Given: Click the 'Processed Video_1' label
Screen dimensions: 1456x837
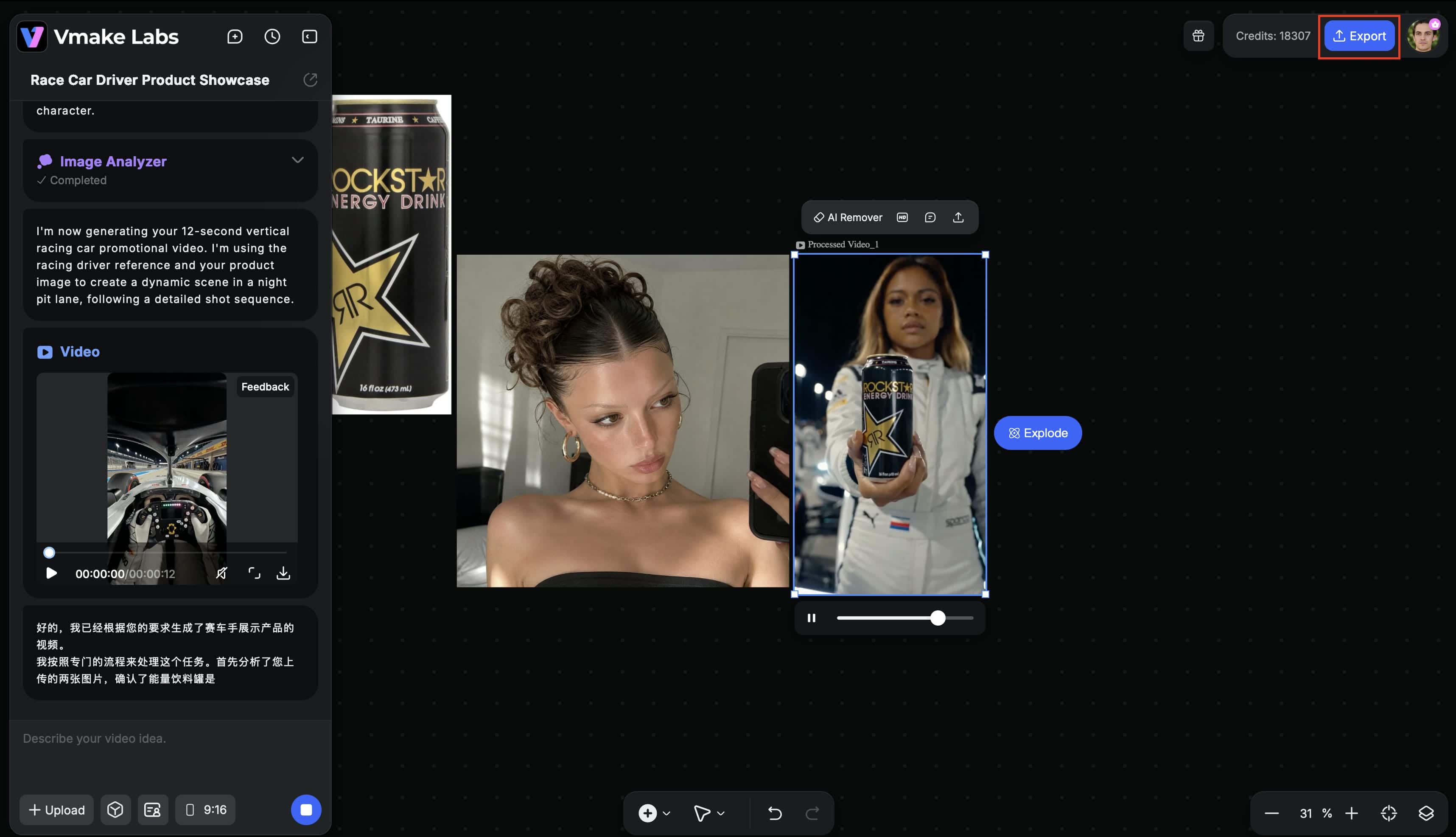Looking at the screenshot, I should point(843,244).
